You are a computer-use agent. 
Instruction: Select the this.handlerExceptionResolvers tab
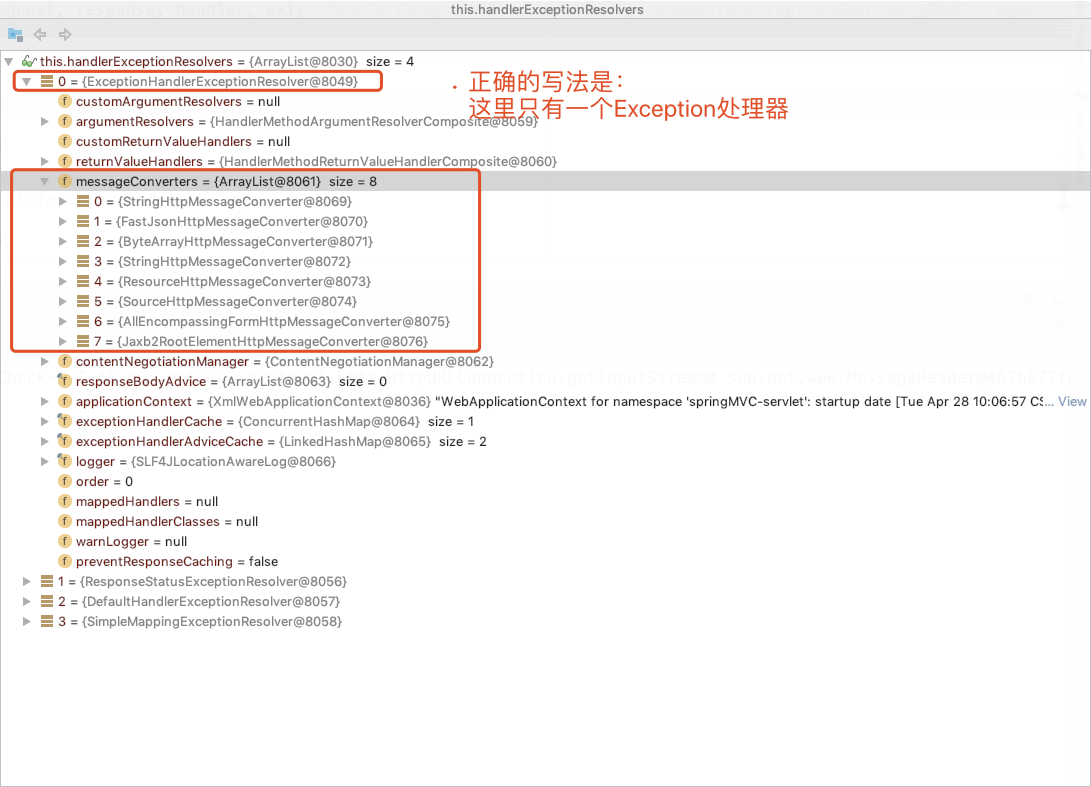point(545,9)
